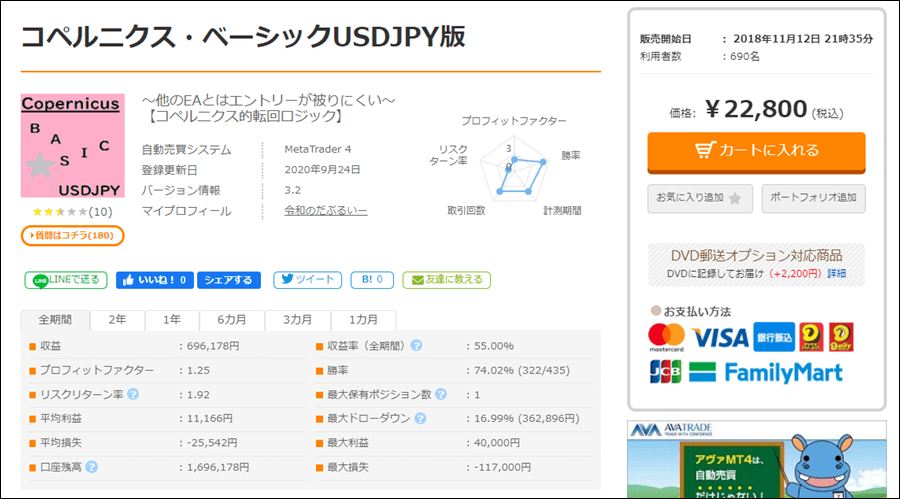Screen dimensions: 900x499
Task: Click help icon next to リスクリターン率
Action: pos(133,394)
